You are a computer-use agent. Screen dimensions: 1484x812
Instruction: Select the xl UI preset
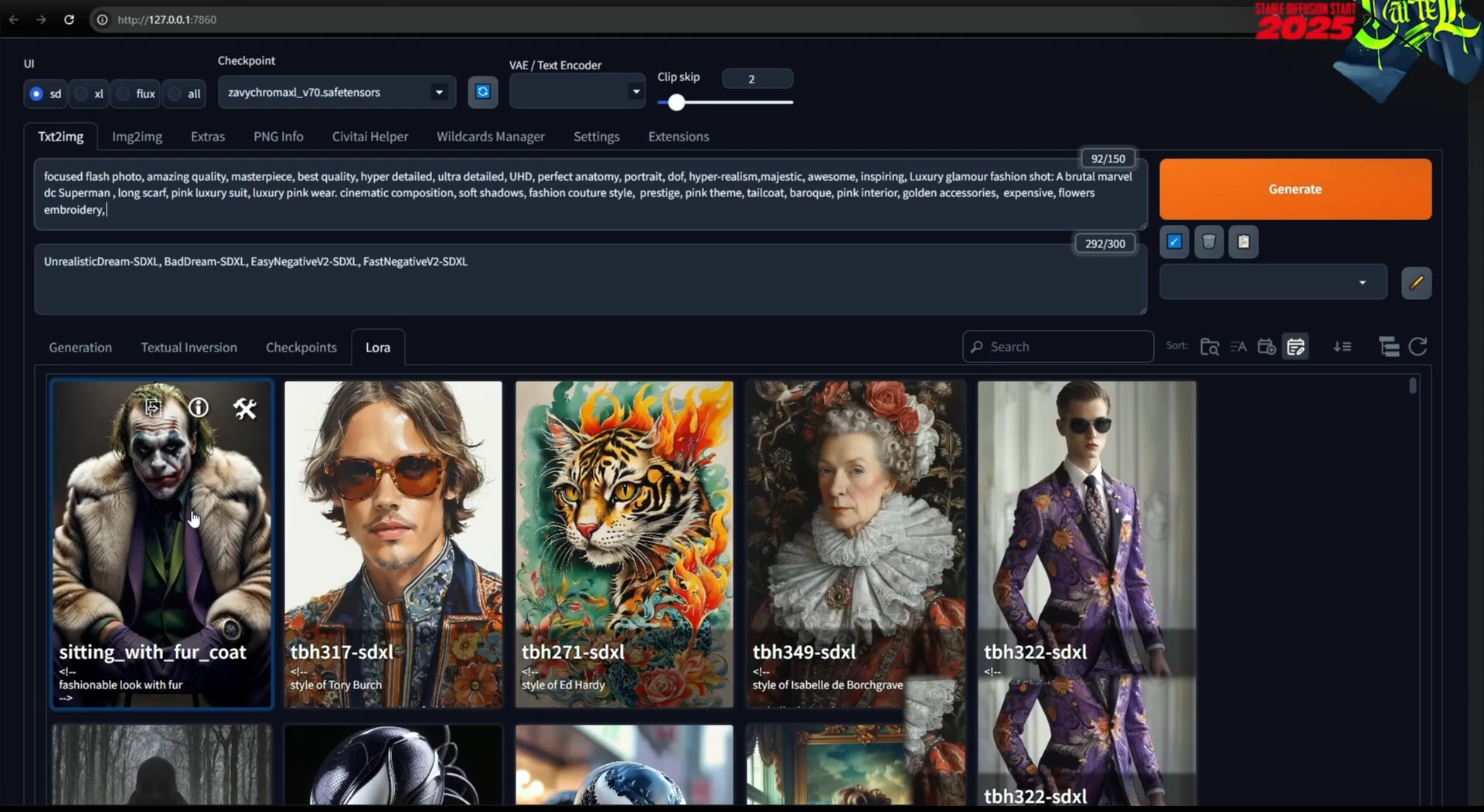point(89,93)
